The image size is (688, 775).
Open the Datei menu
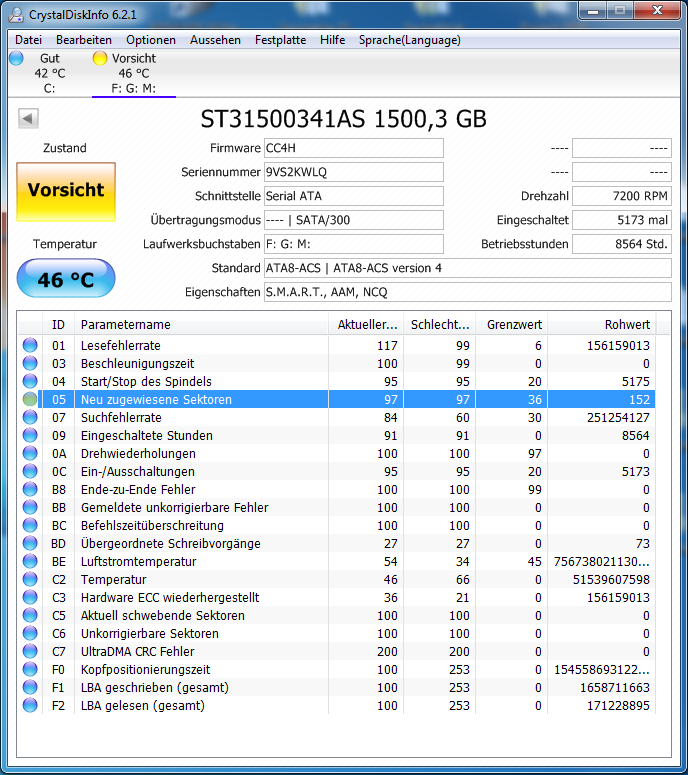(29, 40)
